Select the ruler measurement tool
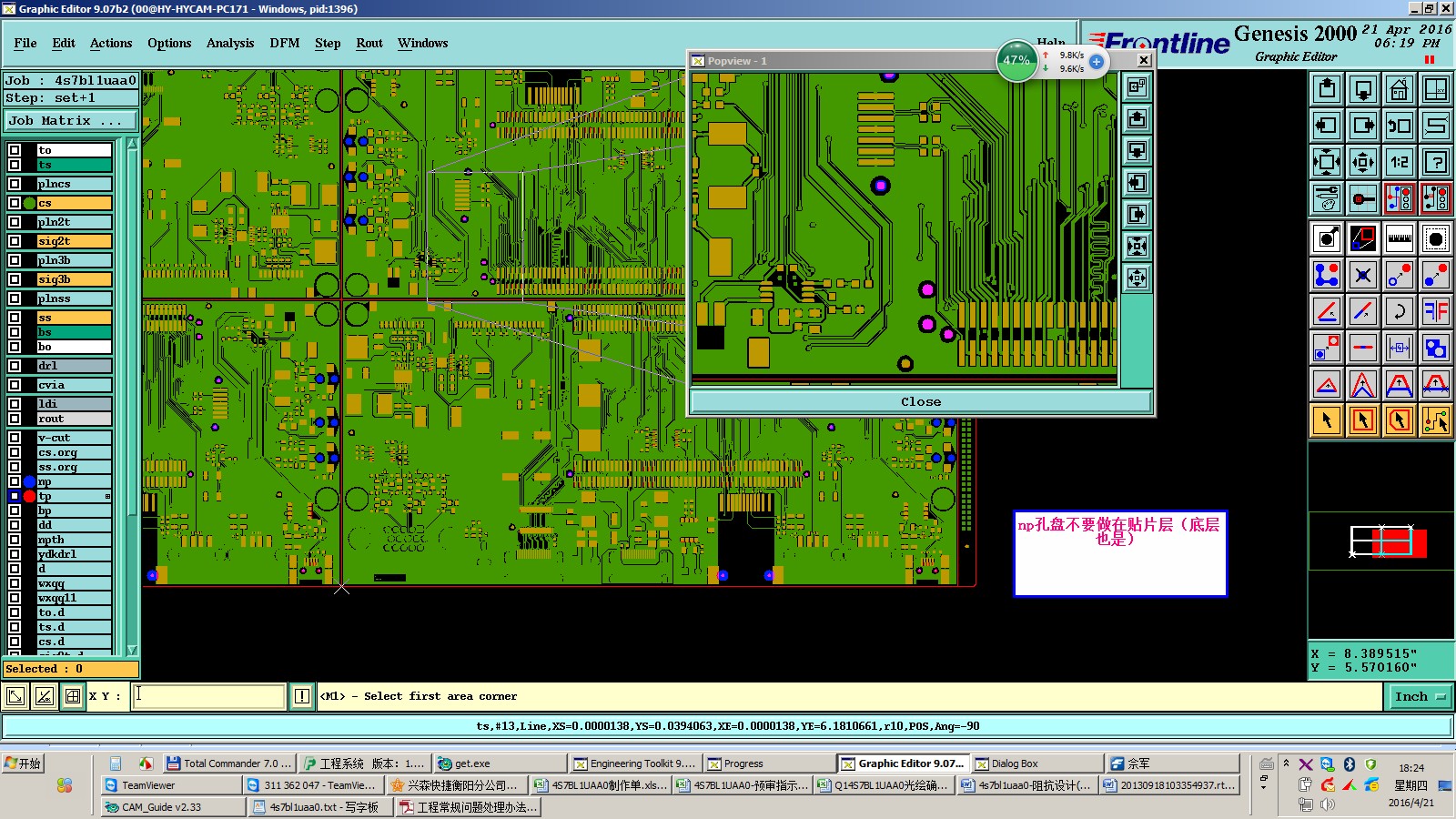Viewport: 1456px width, 819px height. point(1400,238)
